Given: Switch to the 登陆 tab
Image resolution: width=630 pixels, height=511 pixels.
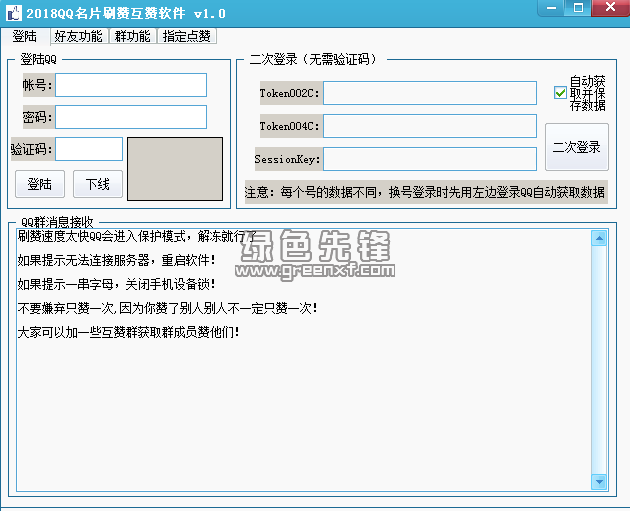Looking at the screenshot, I should tap(25, 36).
